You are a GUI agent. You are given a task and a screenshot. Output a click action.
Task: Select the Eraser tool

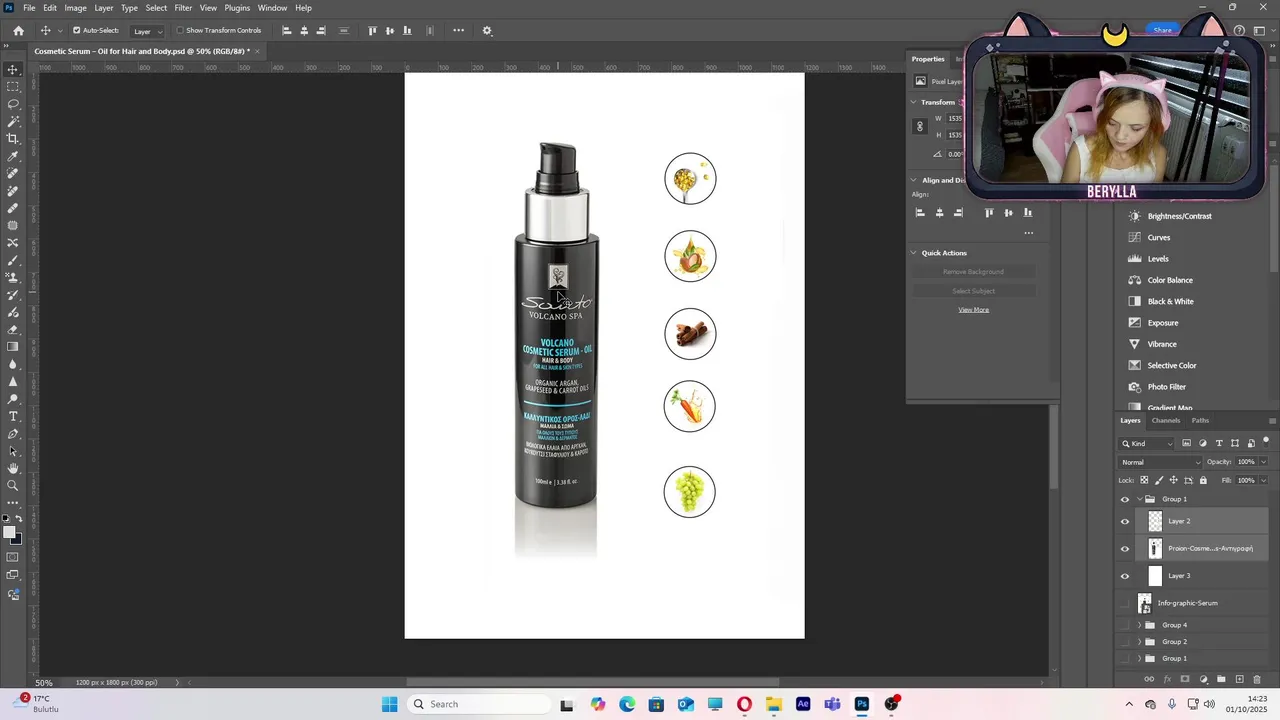[x=13, y=329]
